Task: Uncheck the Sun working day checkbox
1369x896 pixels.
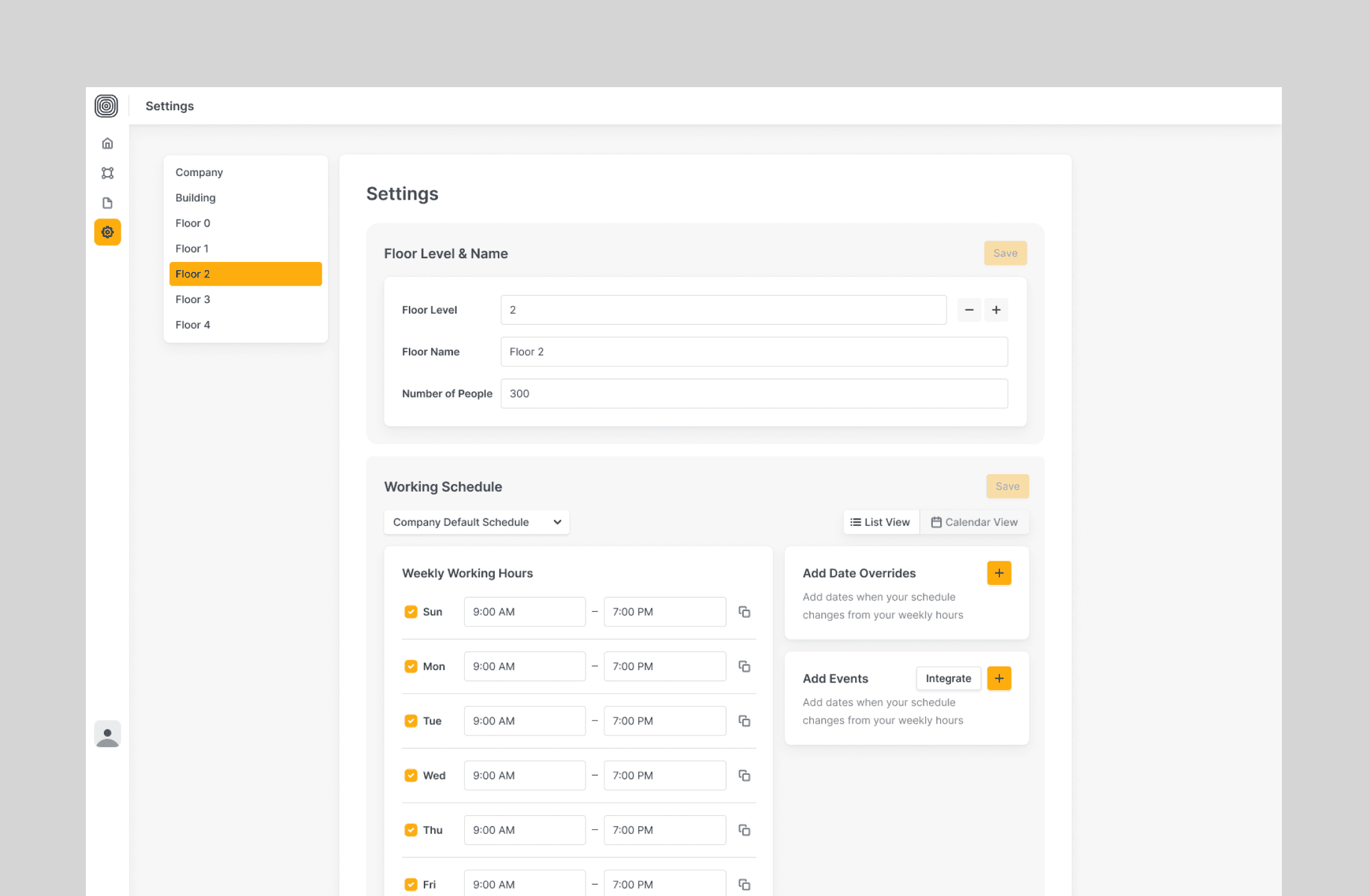Action: (x=411, y=612)
